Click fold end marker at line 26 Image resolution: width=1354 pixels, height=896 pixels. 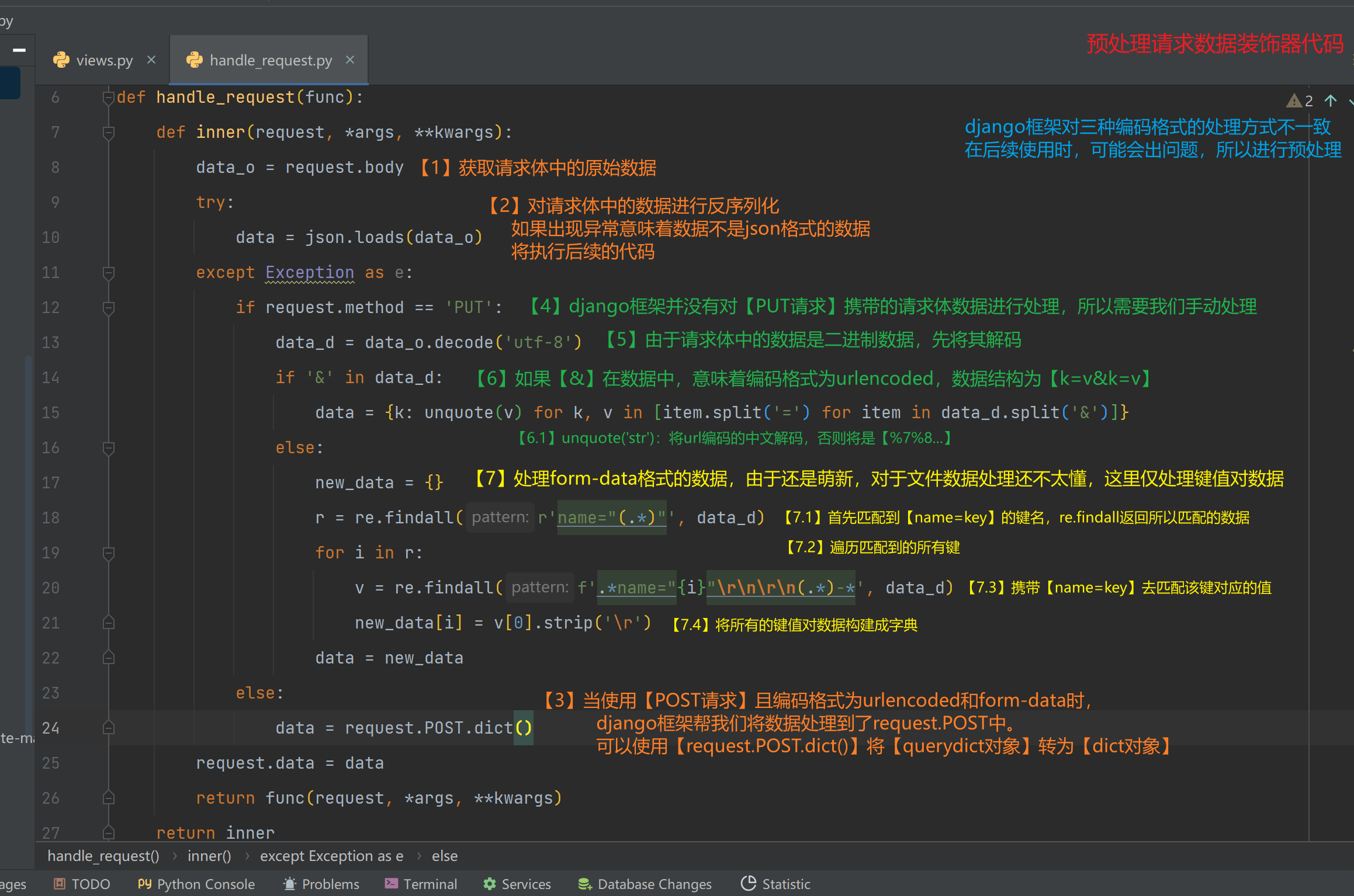[x=108, y=798]
